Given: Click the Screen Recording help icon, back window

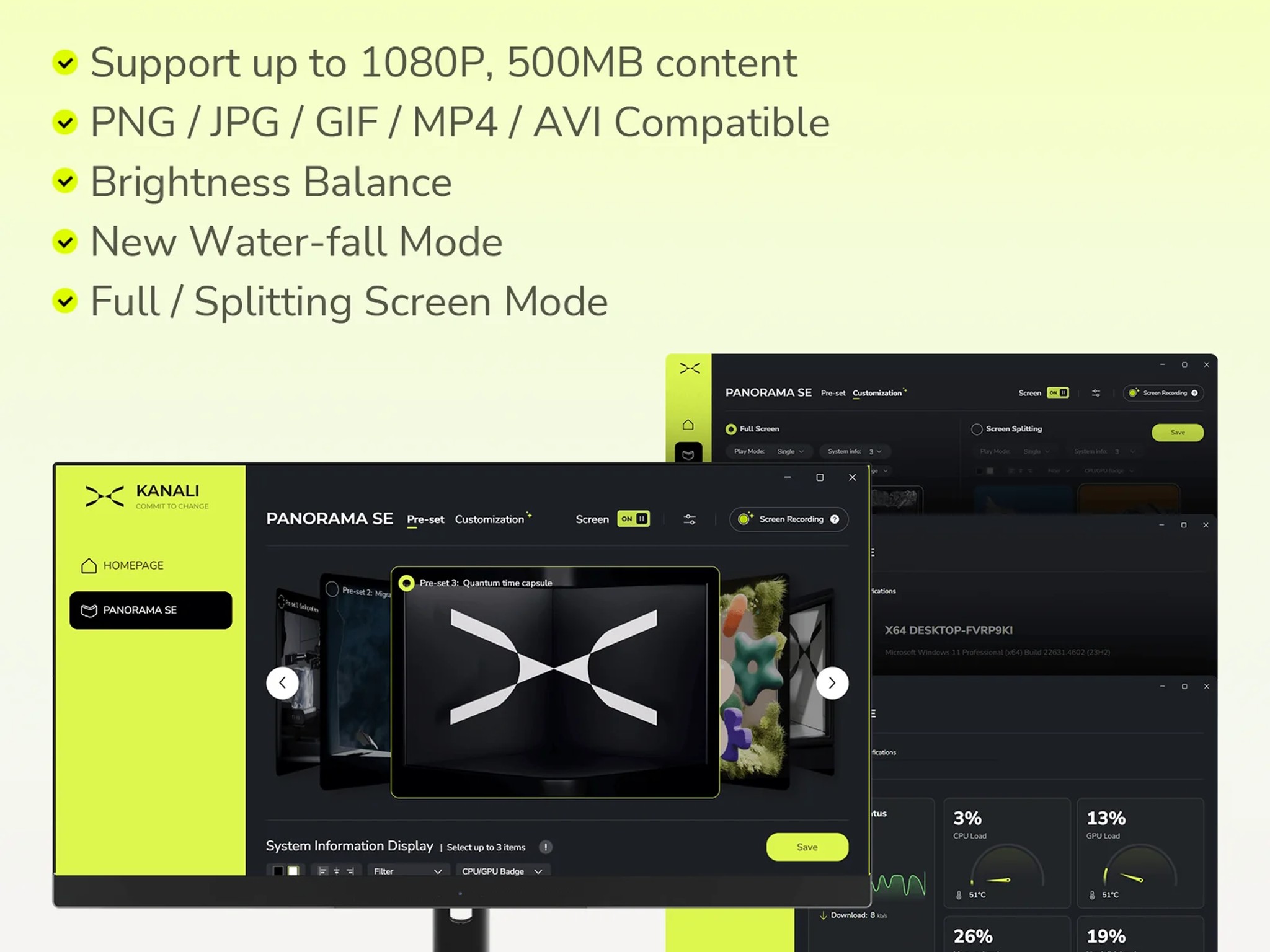Looking at the screenshot, I should coord(1194,393).
